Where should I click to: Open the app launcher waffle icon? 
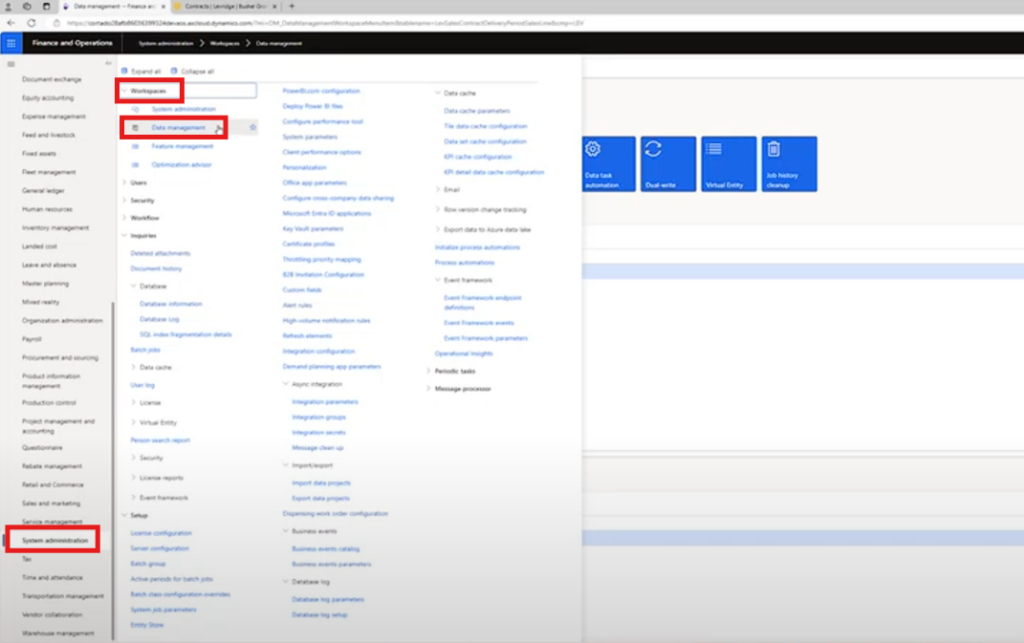point(11,43)
